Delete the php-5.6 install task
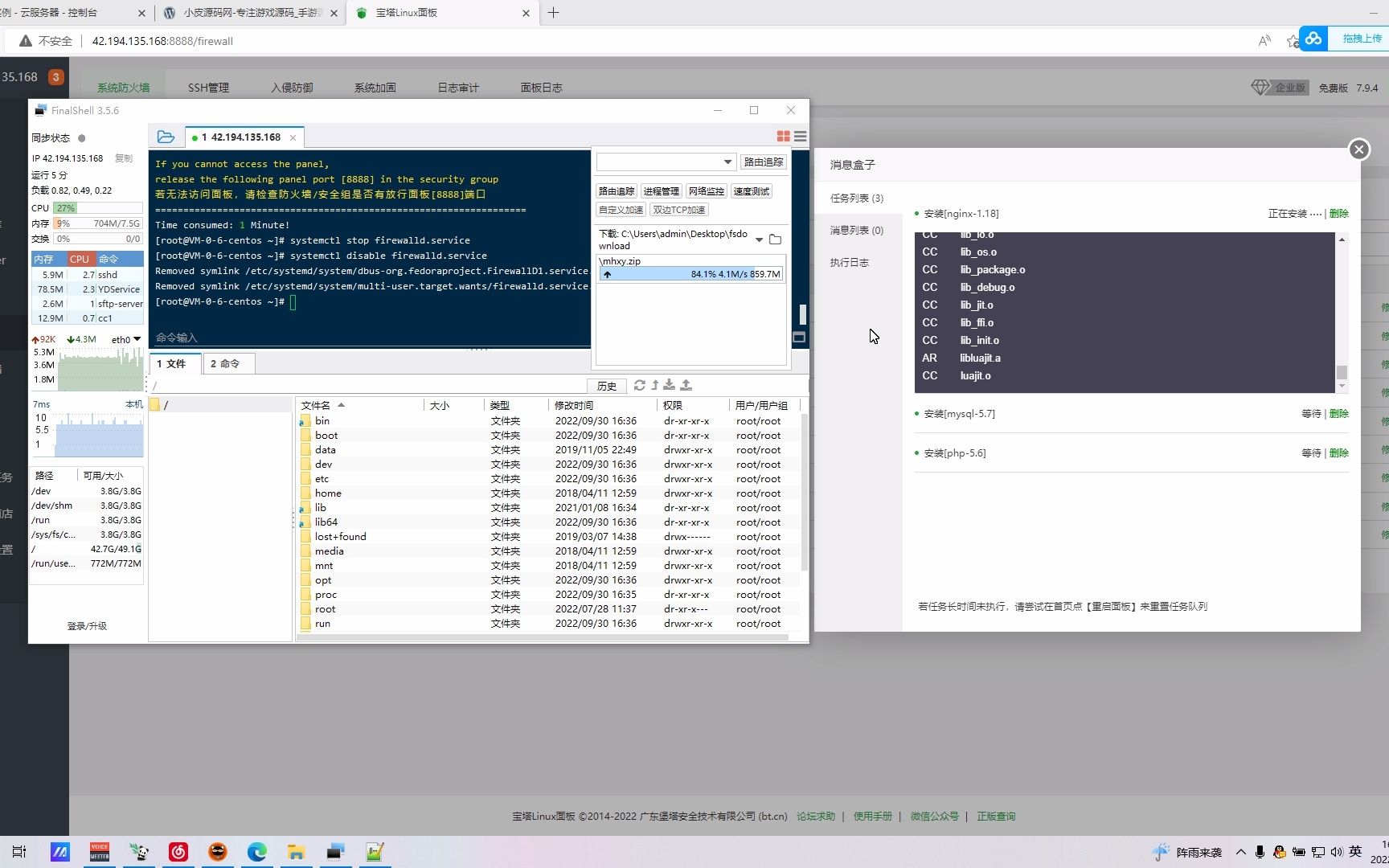Image resolution: width=1389 pixels, height=868 pixels. [1339, 453]
